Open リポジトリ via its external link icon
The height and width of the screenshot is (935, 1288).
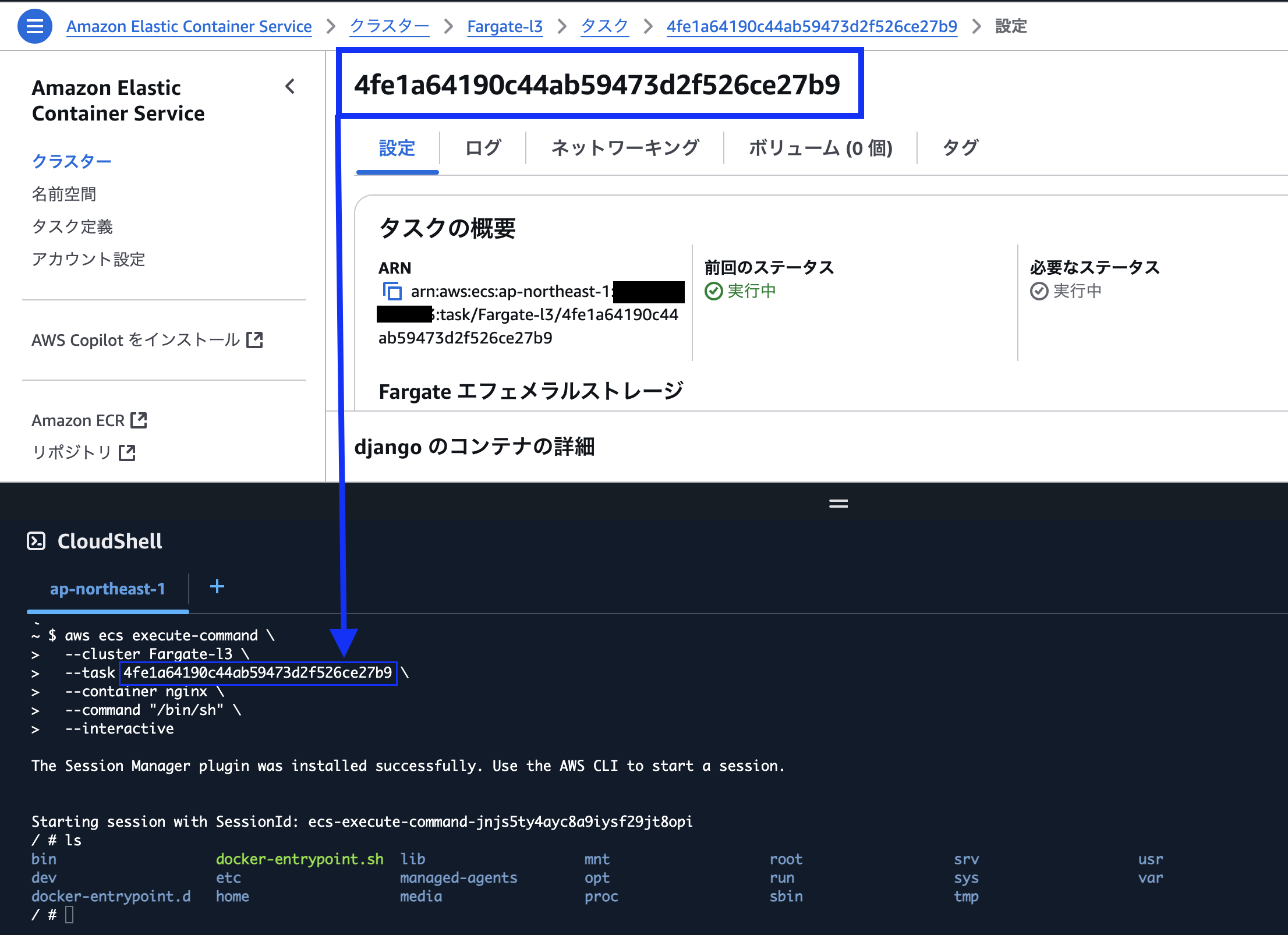click(x=127, y=452)
